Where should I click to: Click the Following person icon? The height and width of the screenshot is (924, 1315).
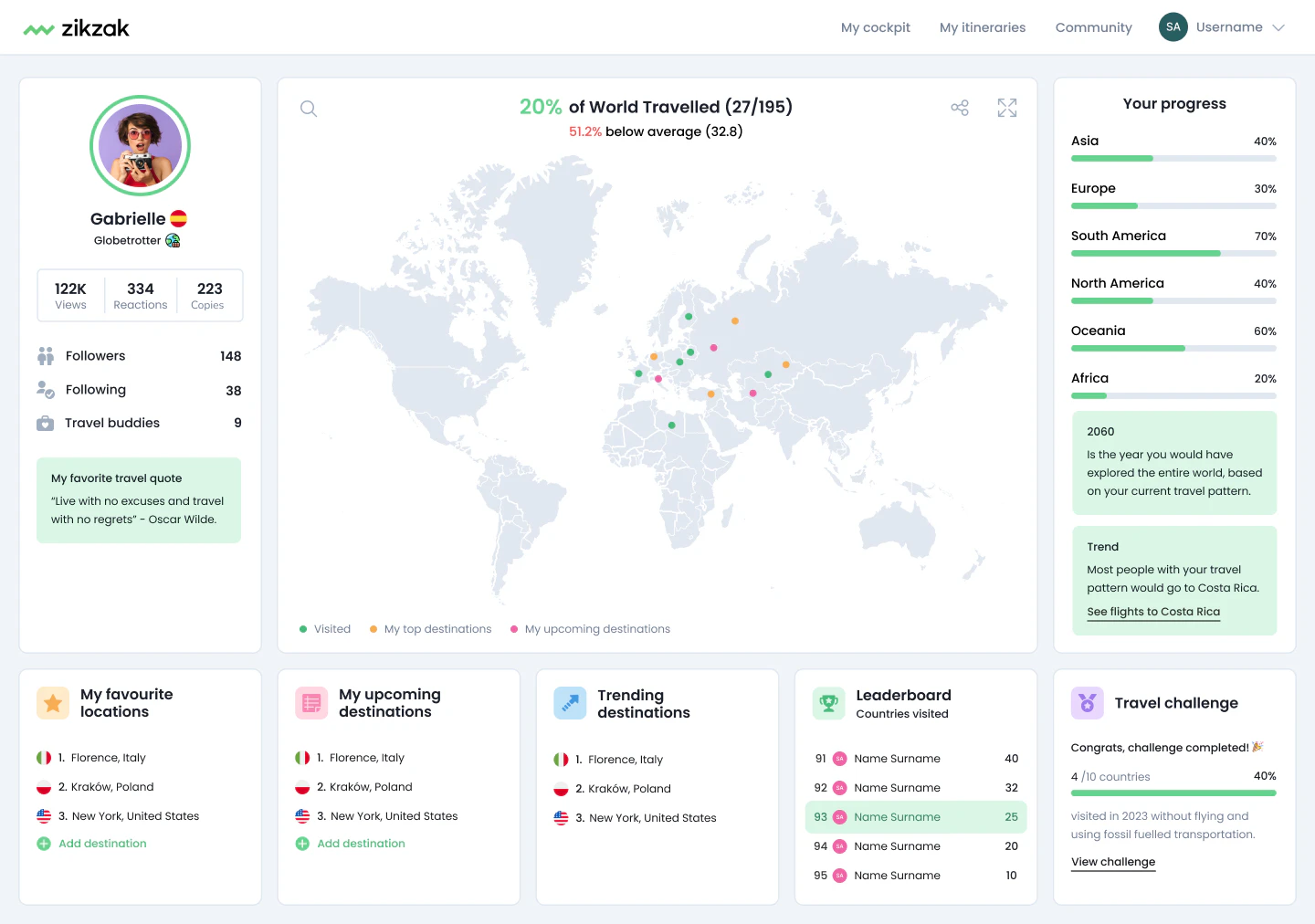pyautogui.click(x=46, y=390)
